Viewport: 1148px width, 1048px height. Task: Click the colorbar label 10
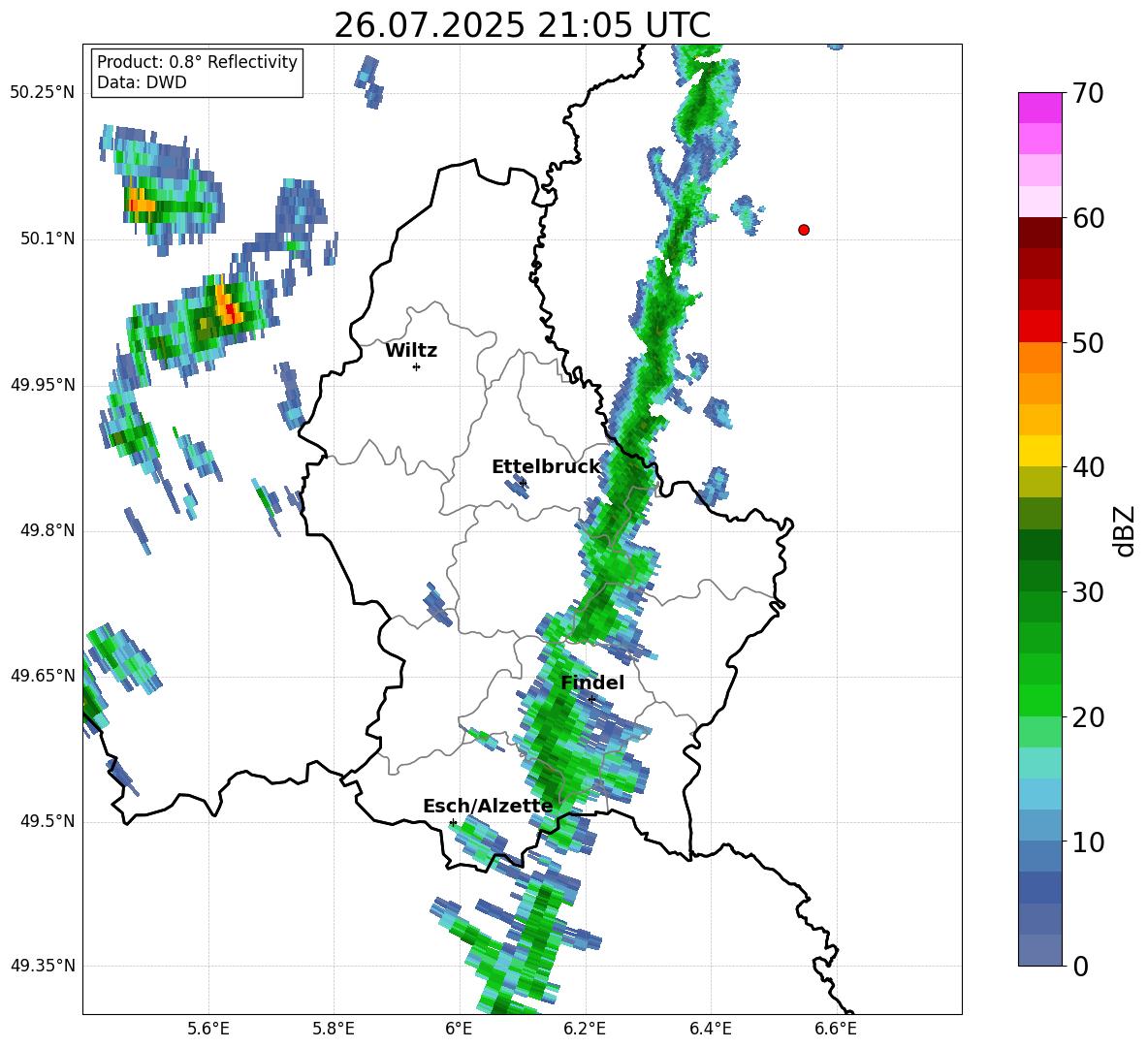point(1088,842)
